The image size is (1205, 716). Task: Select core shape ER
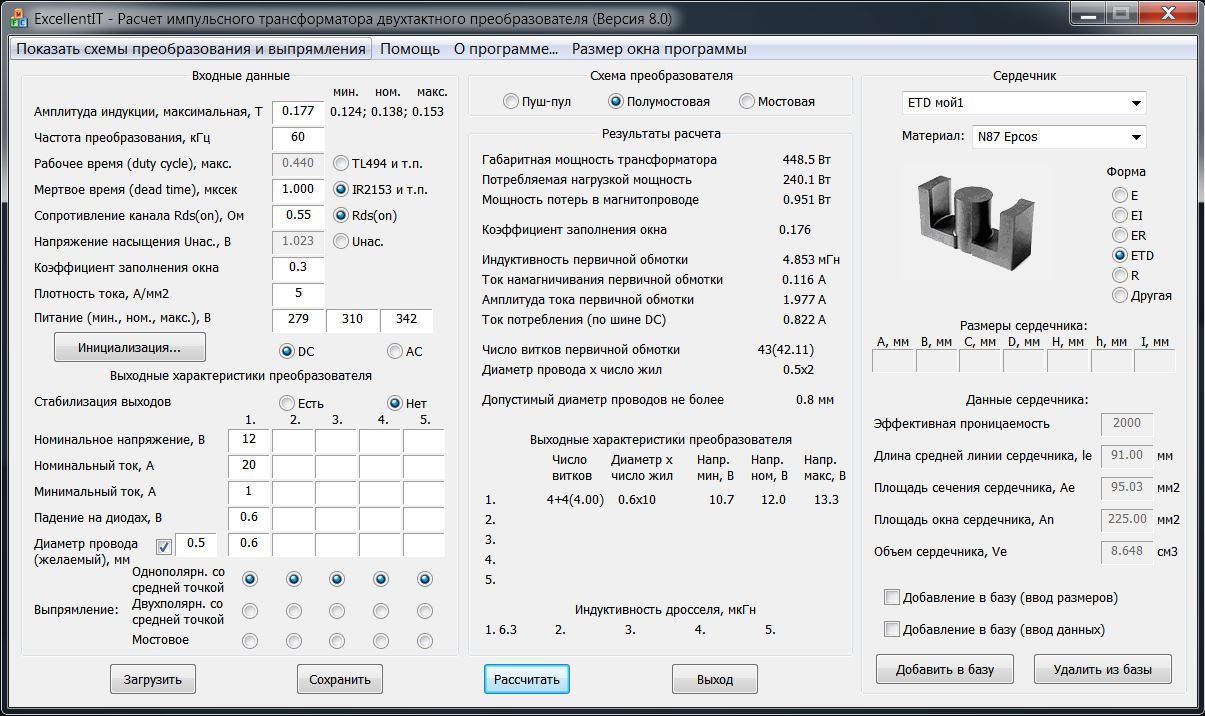[x=1129, y=235]
